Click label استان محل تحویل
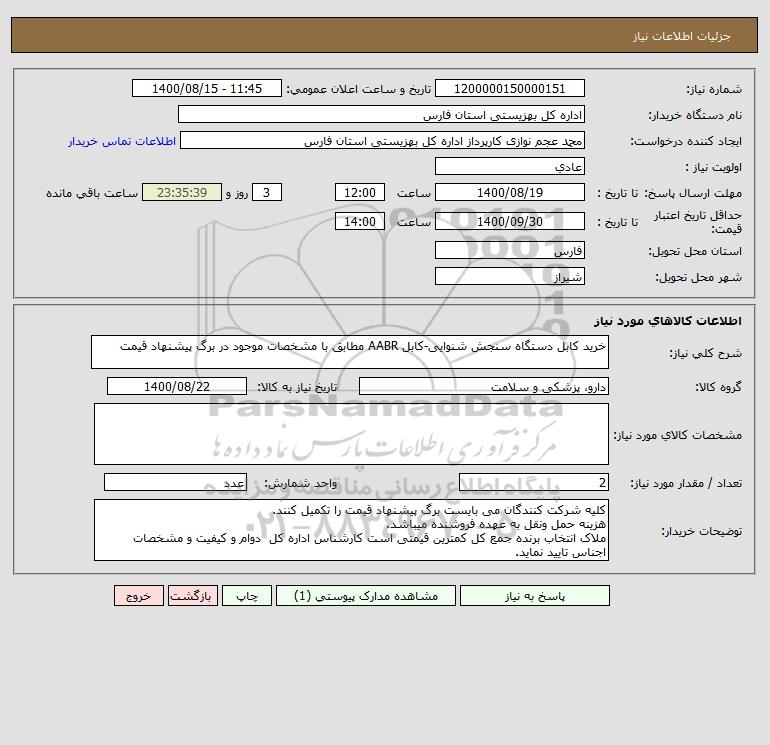The image size is (770, 745). point(695,251)
